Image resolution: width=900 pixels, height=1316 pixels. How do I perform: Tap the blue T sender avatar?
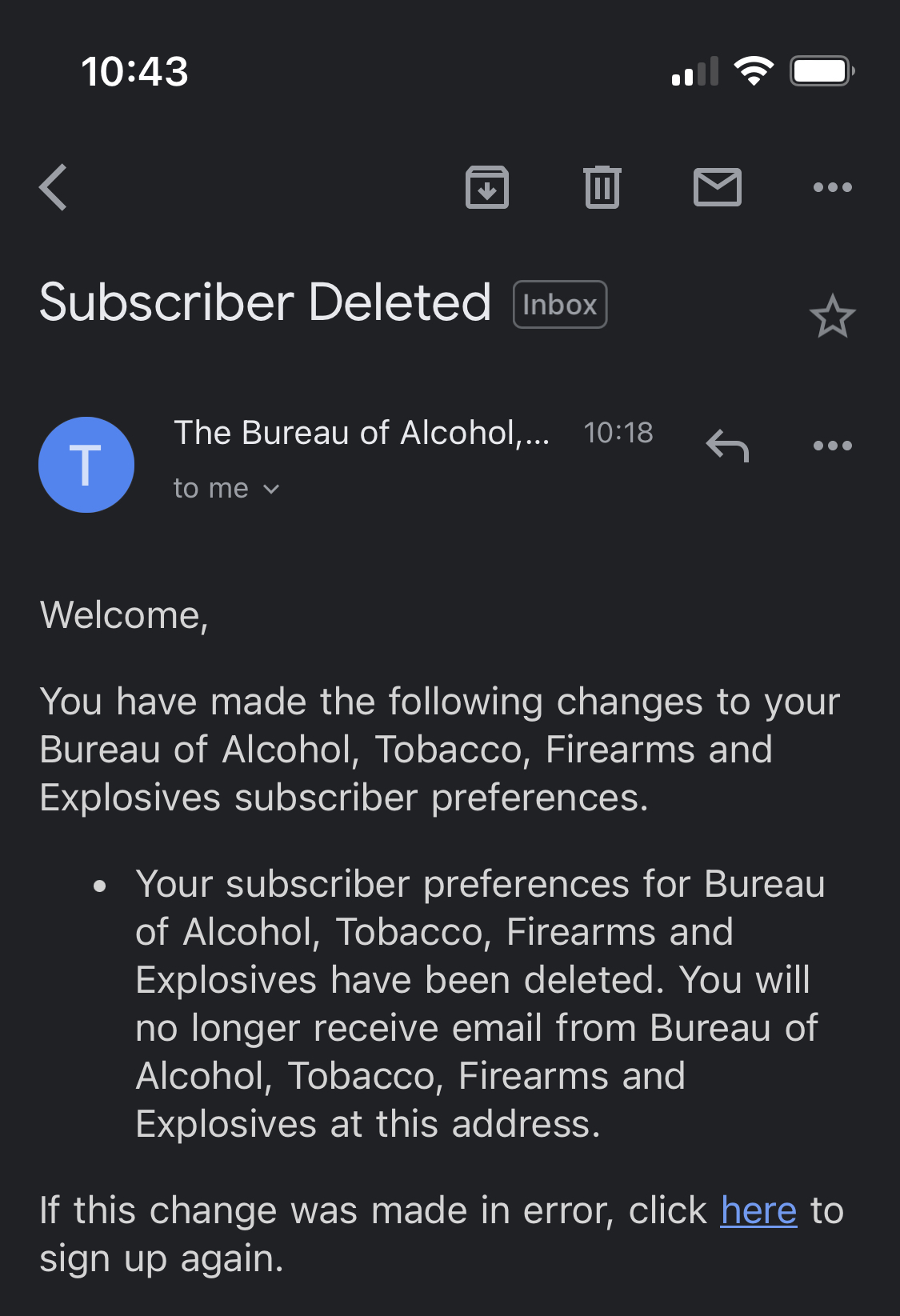coord(86,465)
